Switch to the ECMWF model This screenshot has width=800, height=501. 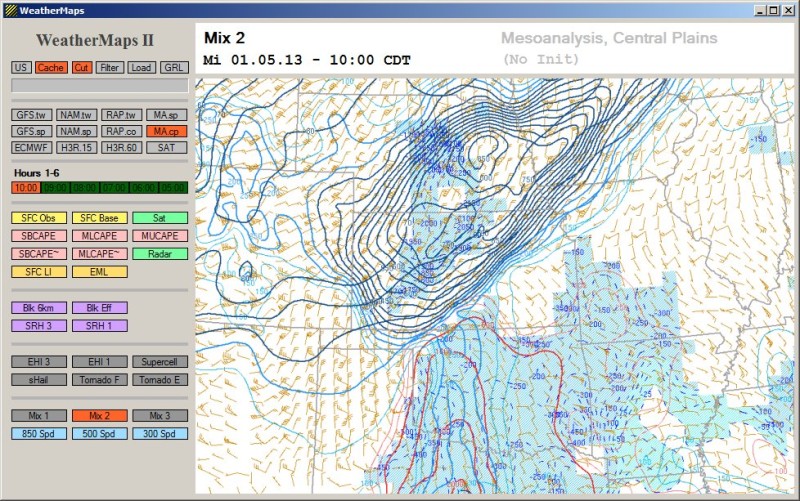(x=33, y=147)
